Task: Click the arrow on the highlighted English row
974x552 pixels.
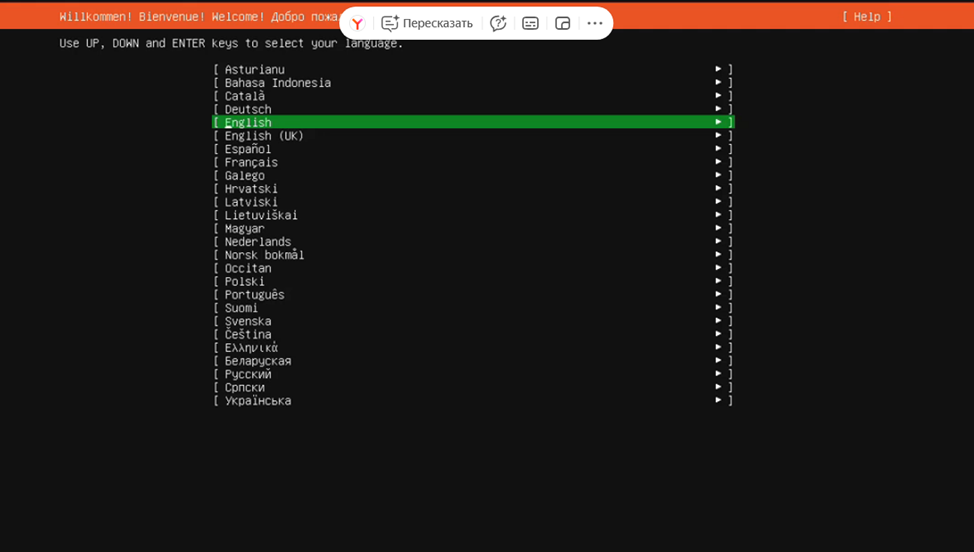Action: (x=718, y=122)
